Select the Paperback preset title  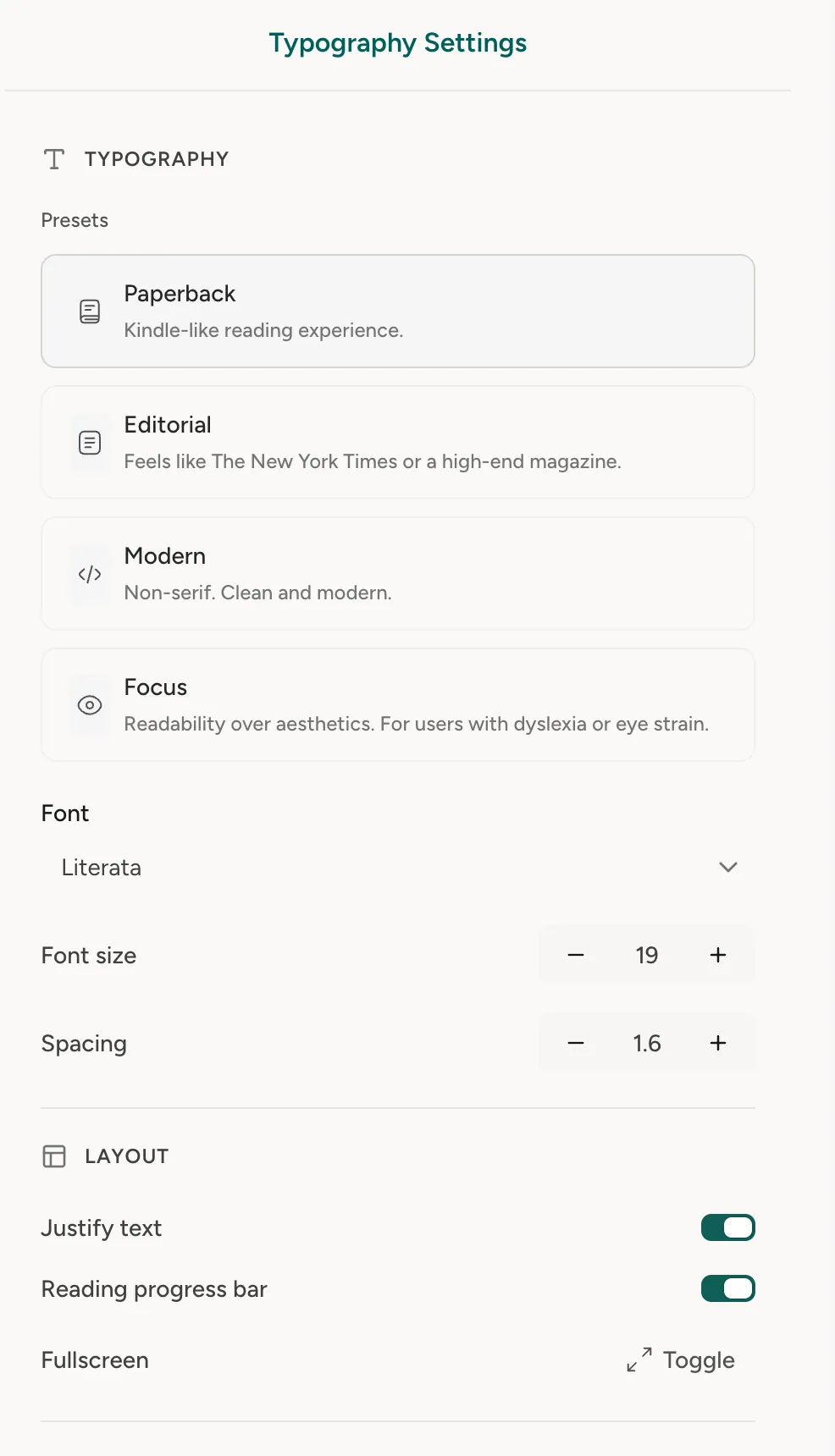coord(180,294)
